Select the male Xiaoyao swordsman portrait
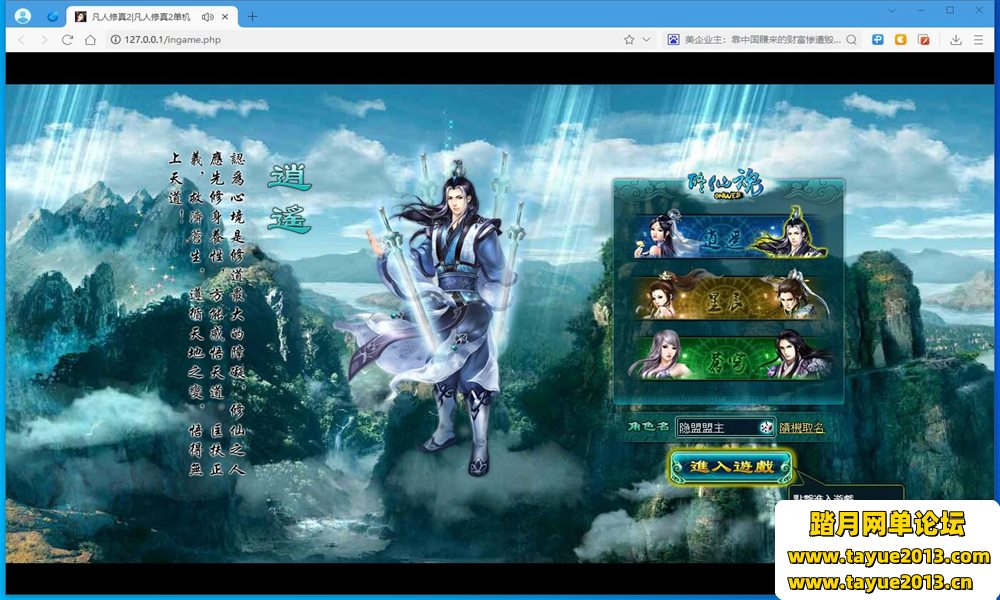1000x600 pixels. (798, 234)
